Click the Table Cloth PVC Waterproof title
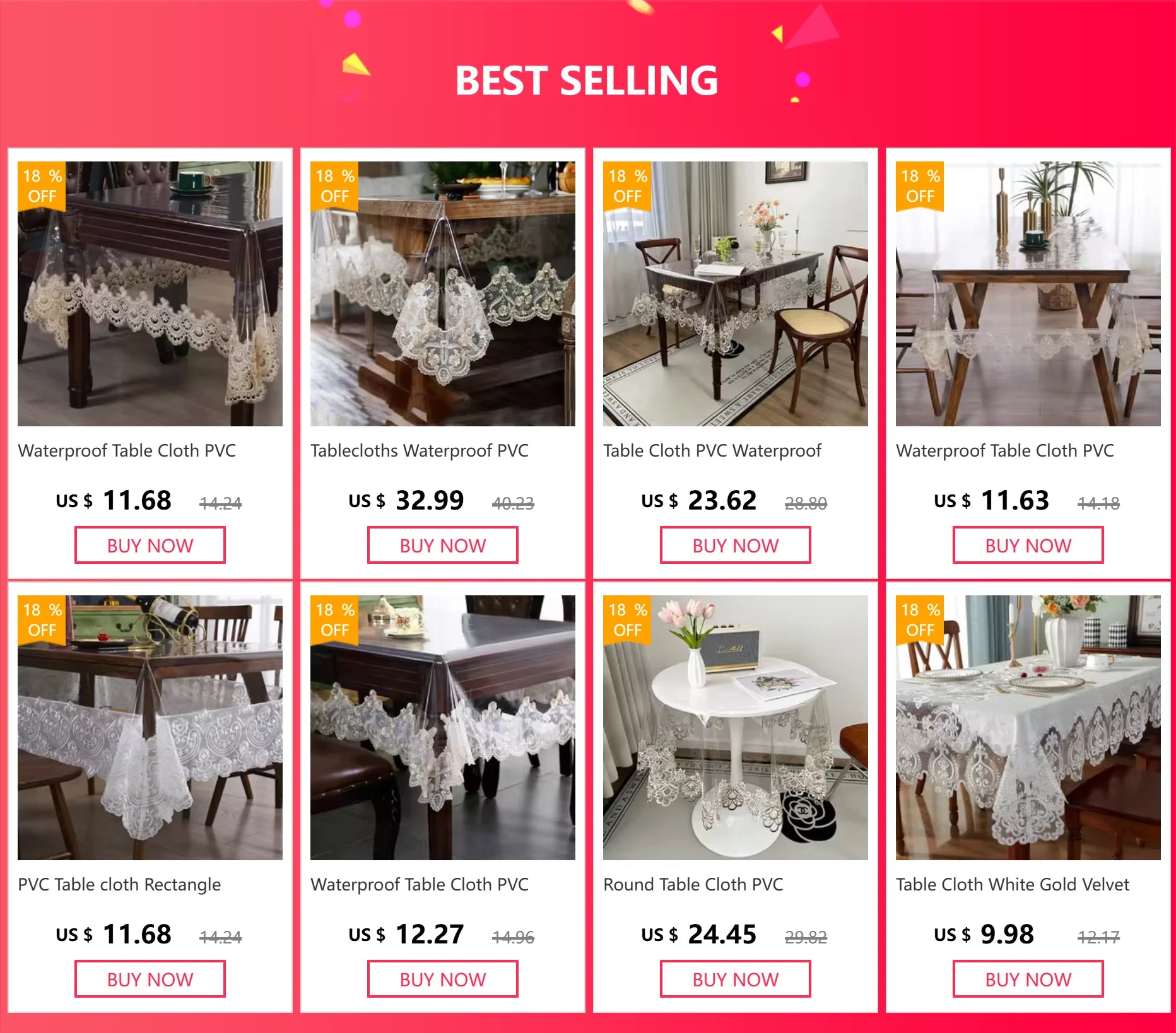Image resolution: width=1176 pixels, height=1033 pixels. click(x=712, y=451)
